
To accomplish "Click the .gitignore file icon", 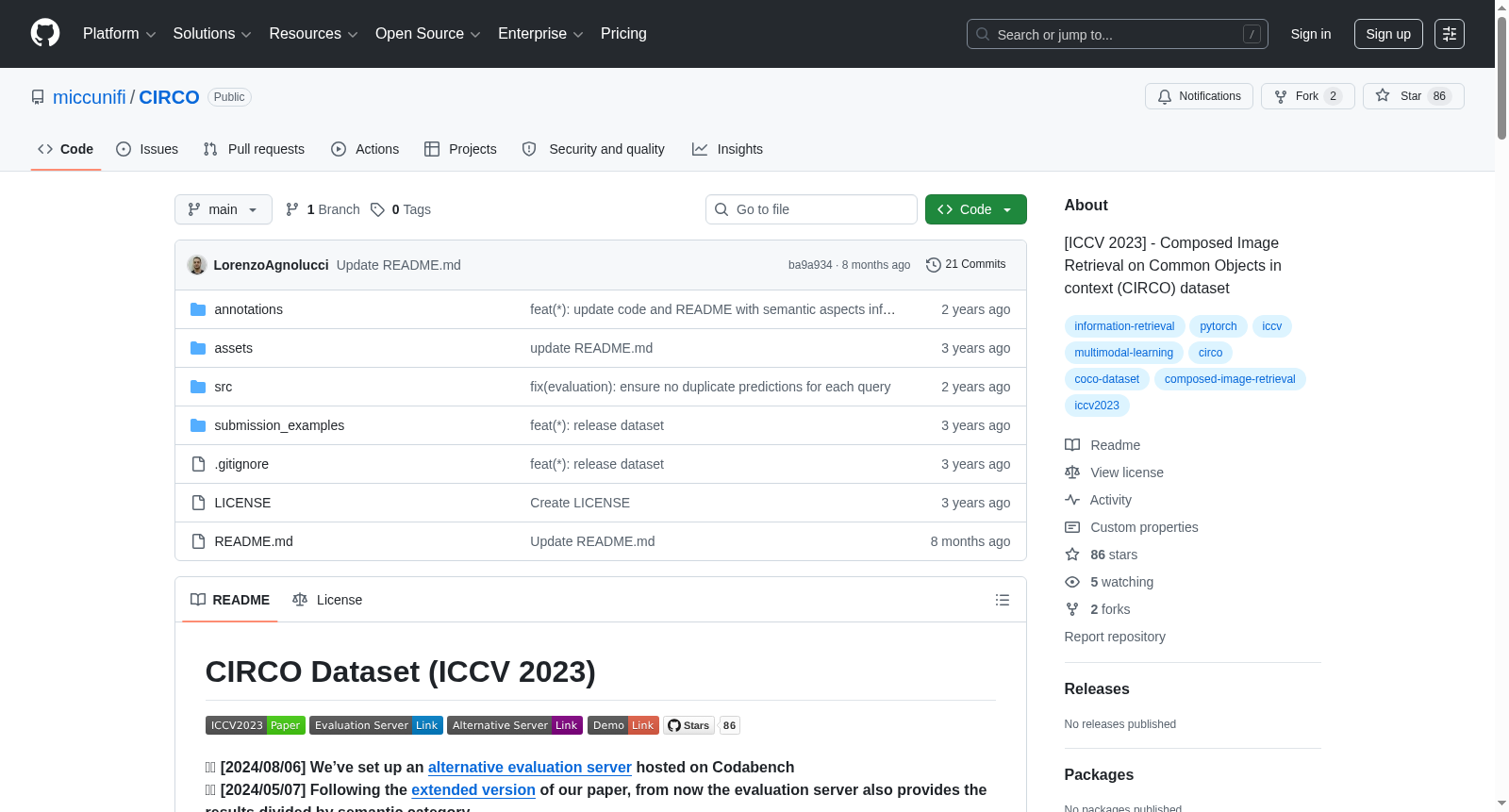I will (x=198, y=464).
